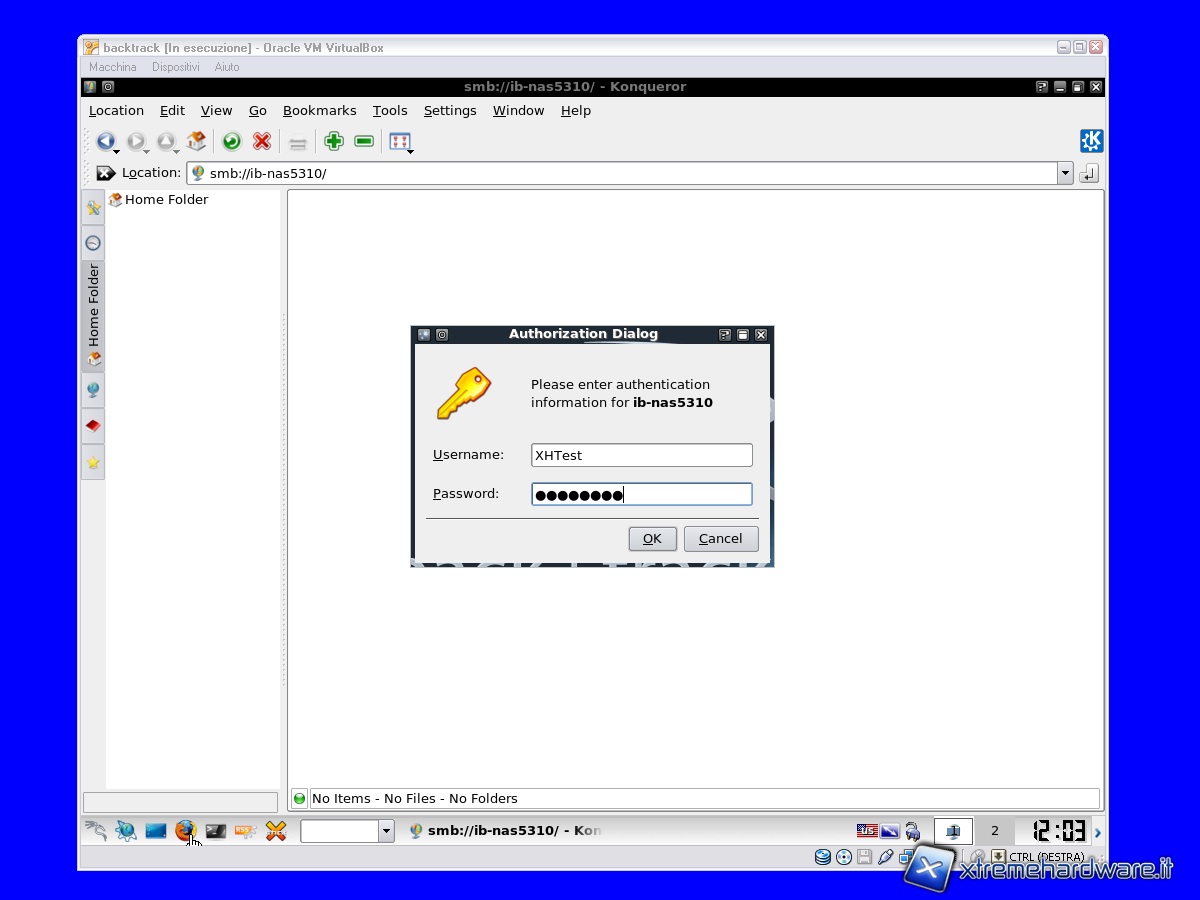Click the Back navigation arrow
Screen dimensions: 1200x900
(x=105, y=142)
